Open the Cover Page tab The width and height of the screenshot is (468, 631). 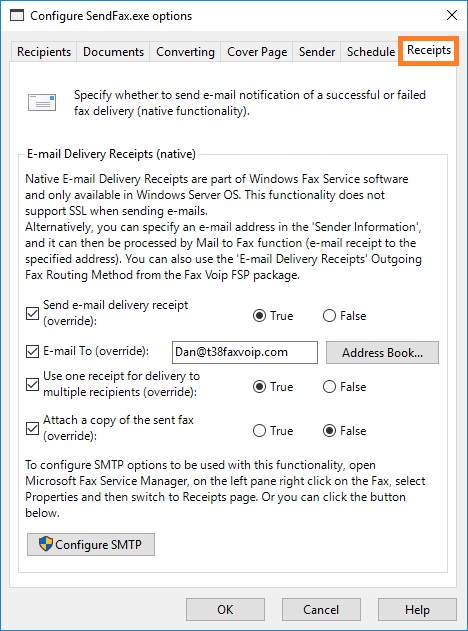coord(257,52)
